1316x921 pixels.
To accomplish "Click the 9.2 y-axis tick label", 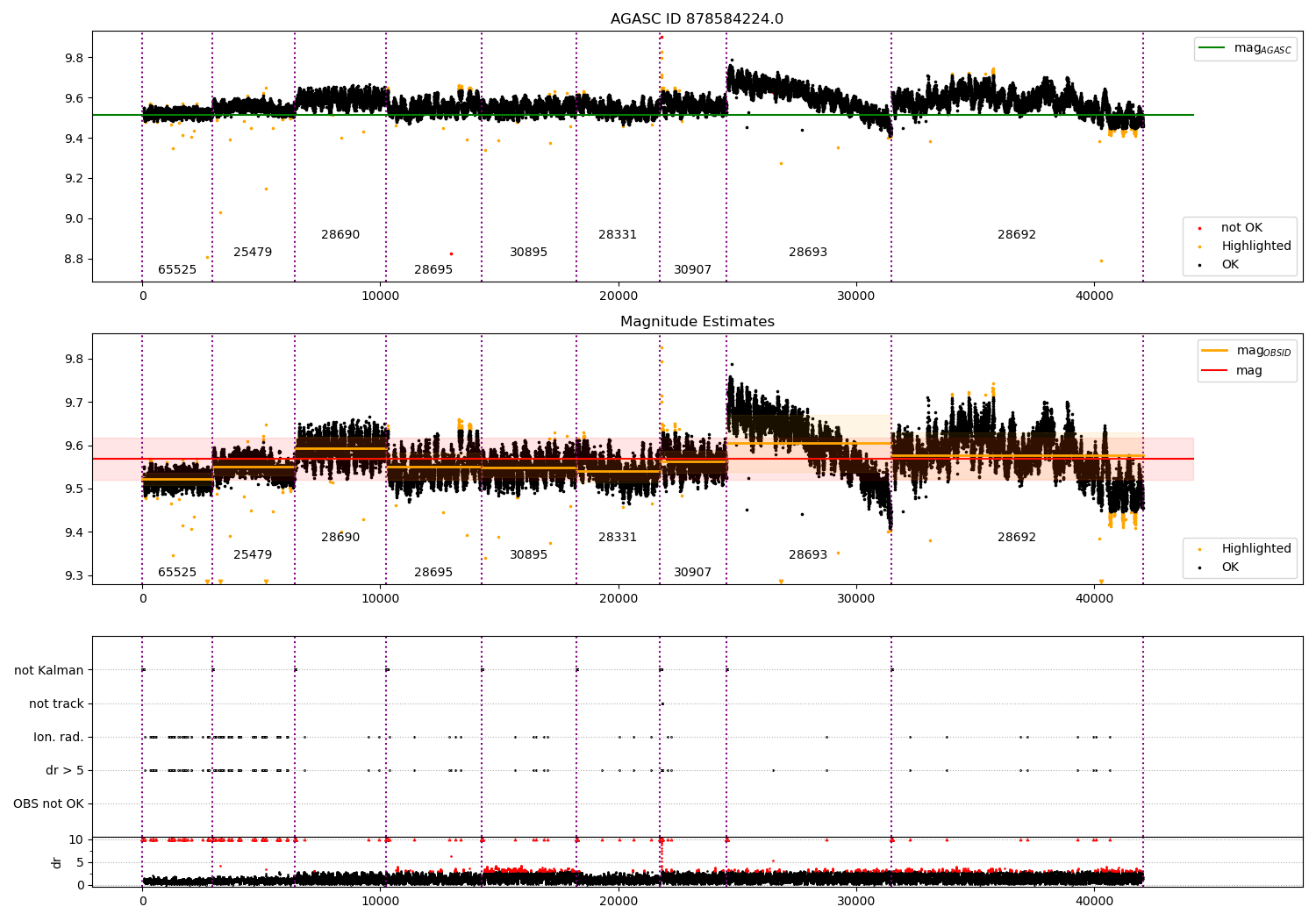I will (74, 179).
